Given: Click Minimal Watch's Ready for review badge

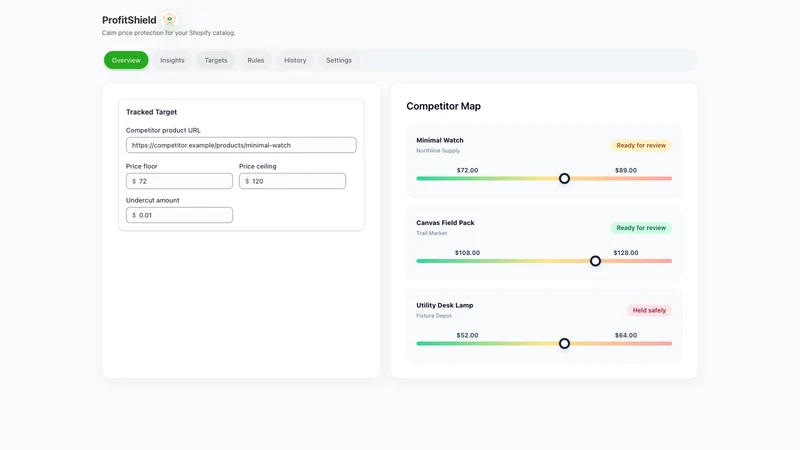Looking at the screenshot, I should point(641,145).
